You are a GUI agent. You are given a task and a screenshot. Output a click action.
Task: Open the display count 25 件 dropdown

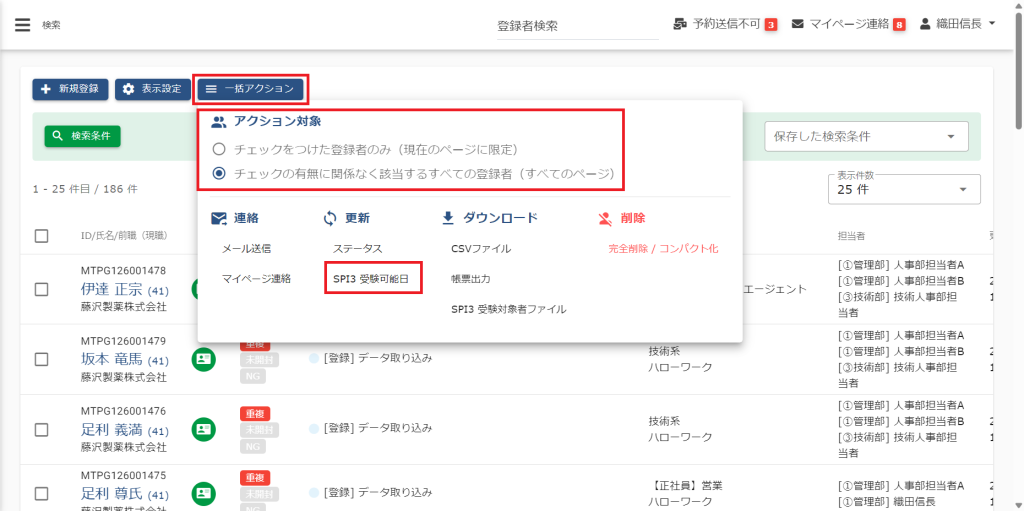904,189
